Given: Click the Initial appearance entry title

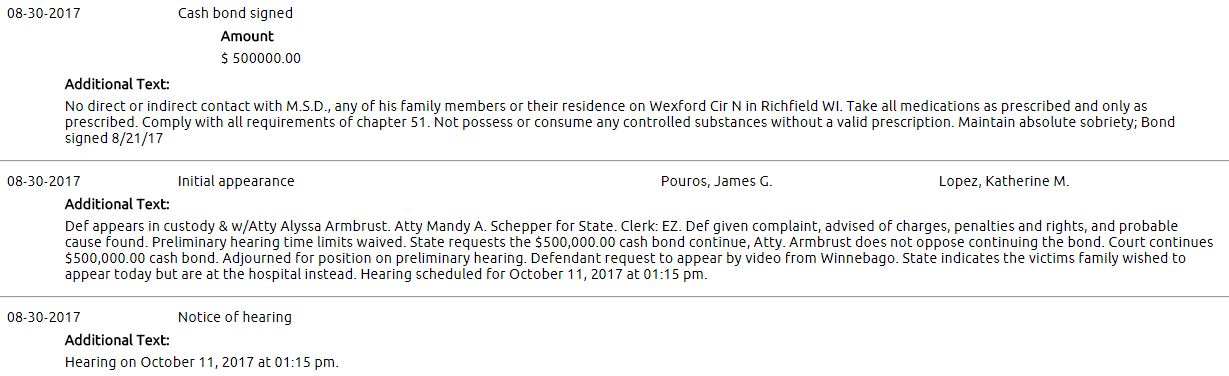Looking at the screenshot, I should [236, 182].
